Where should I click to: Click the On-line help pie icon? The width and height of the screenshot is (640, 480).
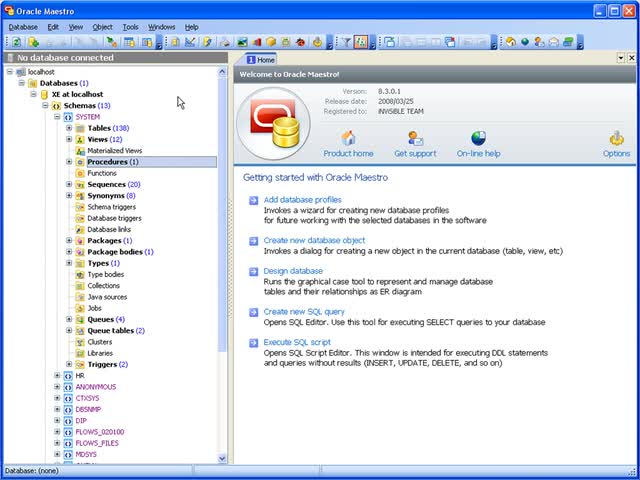(478, 138)
